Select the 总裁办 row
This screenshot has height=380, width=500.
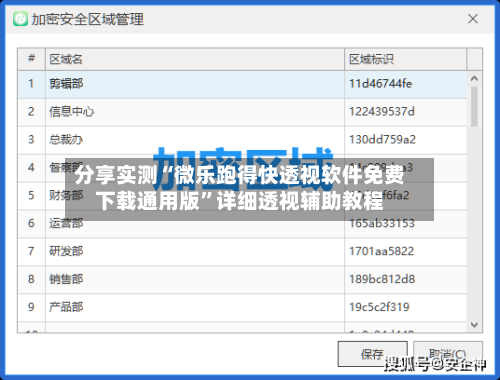tap(242, 140)
